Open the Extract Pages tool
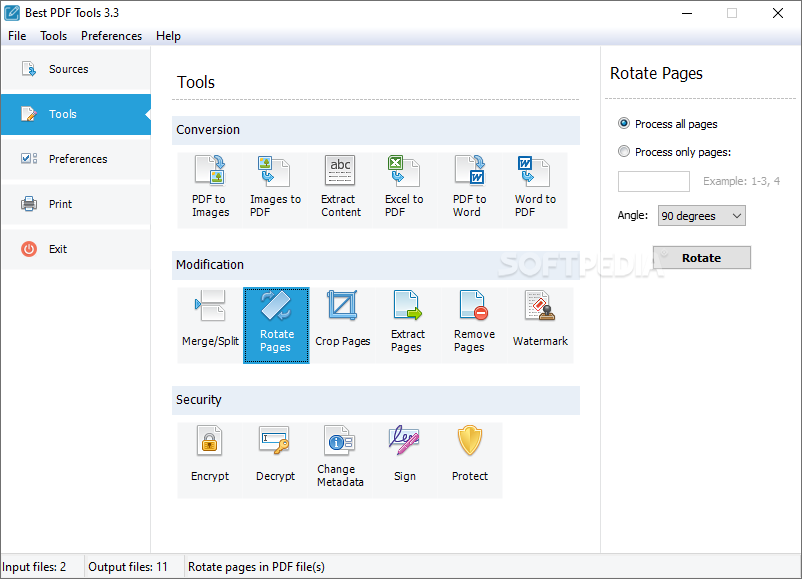 (x=408, y=325)
